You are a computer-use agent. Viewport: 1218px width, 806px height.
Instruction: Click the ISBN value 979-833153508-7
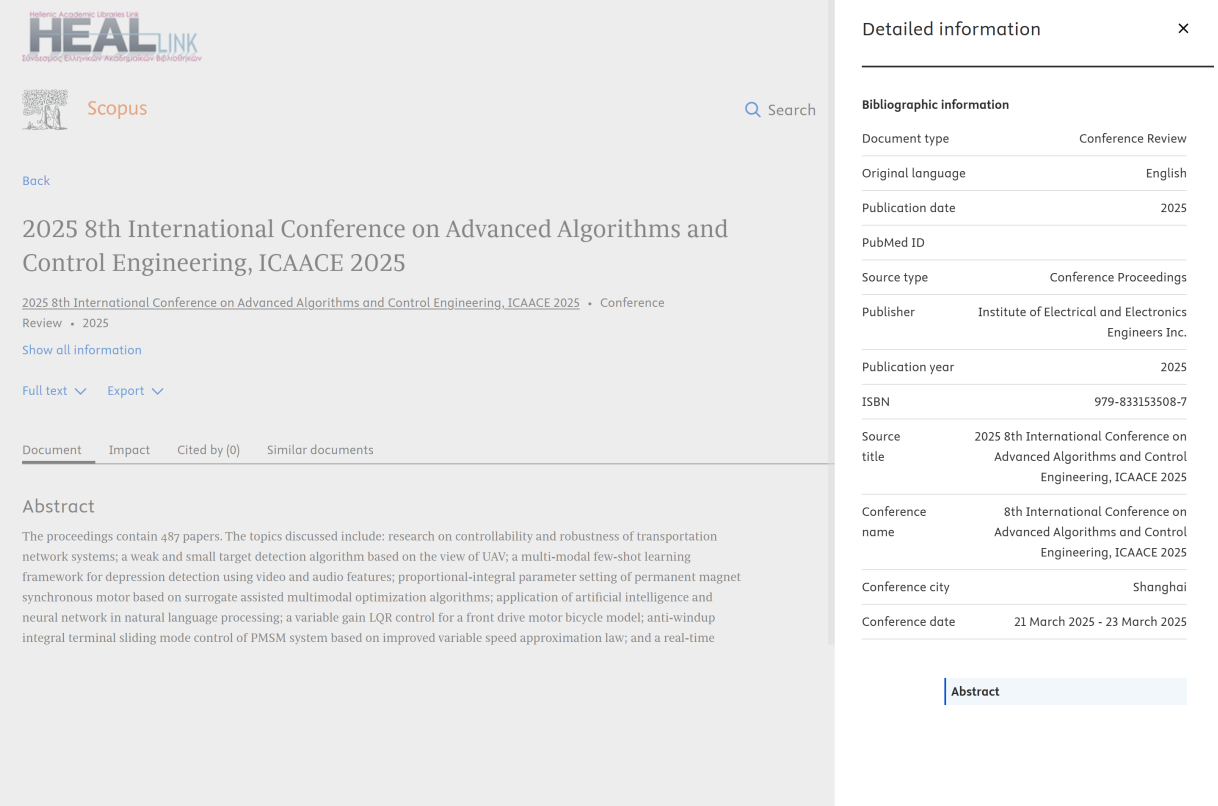click(x=1140, y=402)
